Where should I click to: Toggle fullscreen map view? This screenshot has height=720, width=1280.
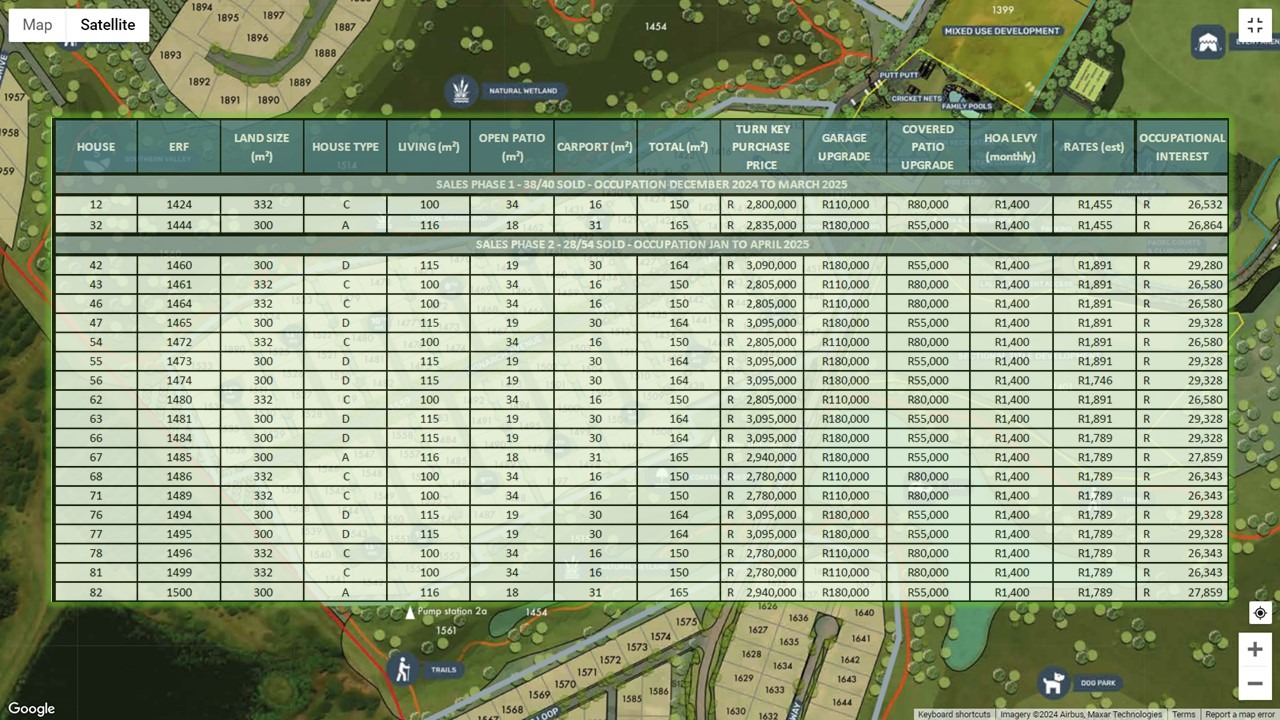[x=1254, y=26]
